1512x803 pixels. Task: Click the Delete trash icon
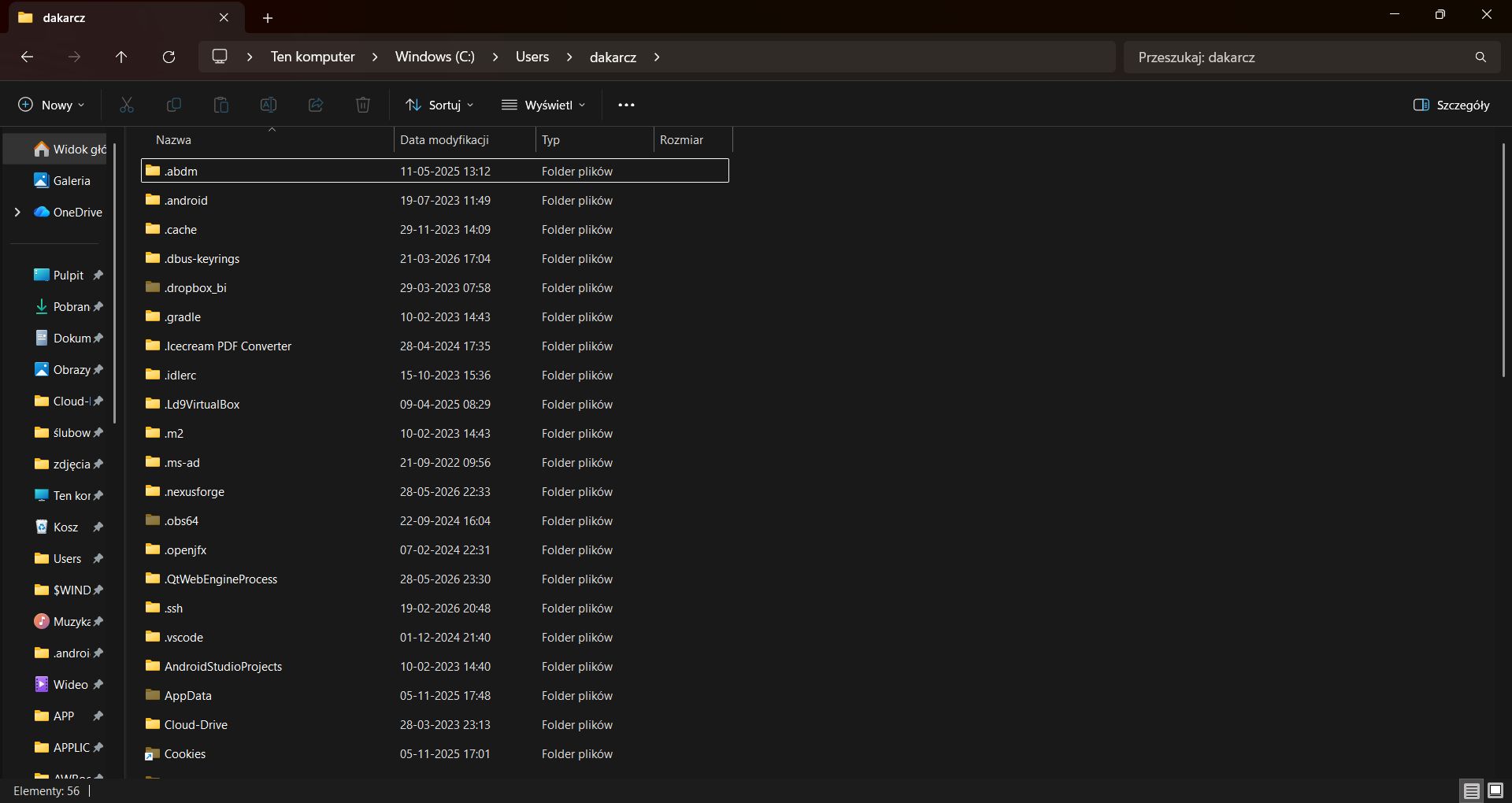click(363, 105)
